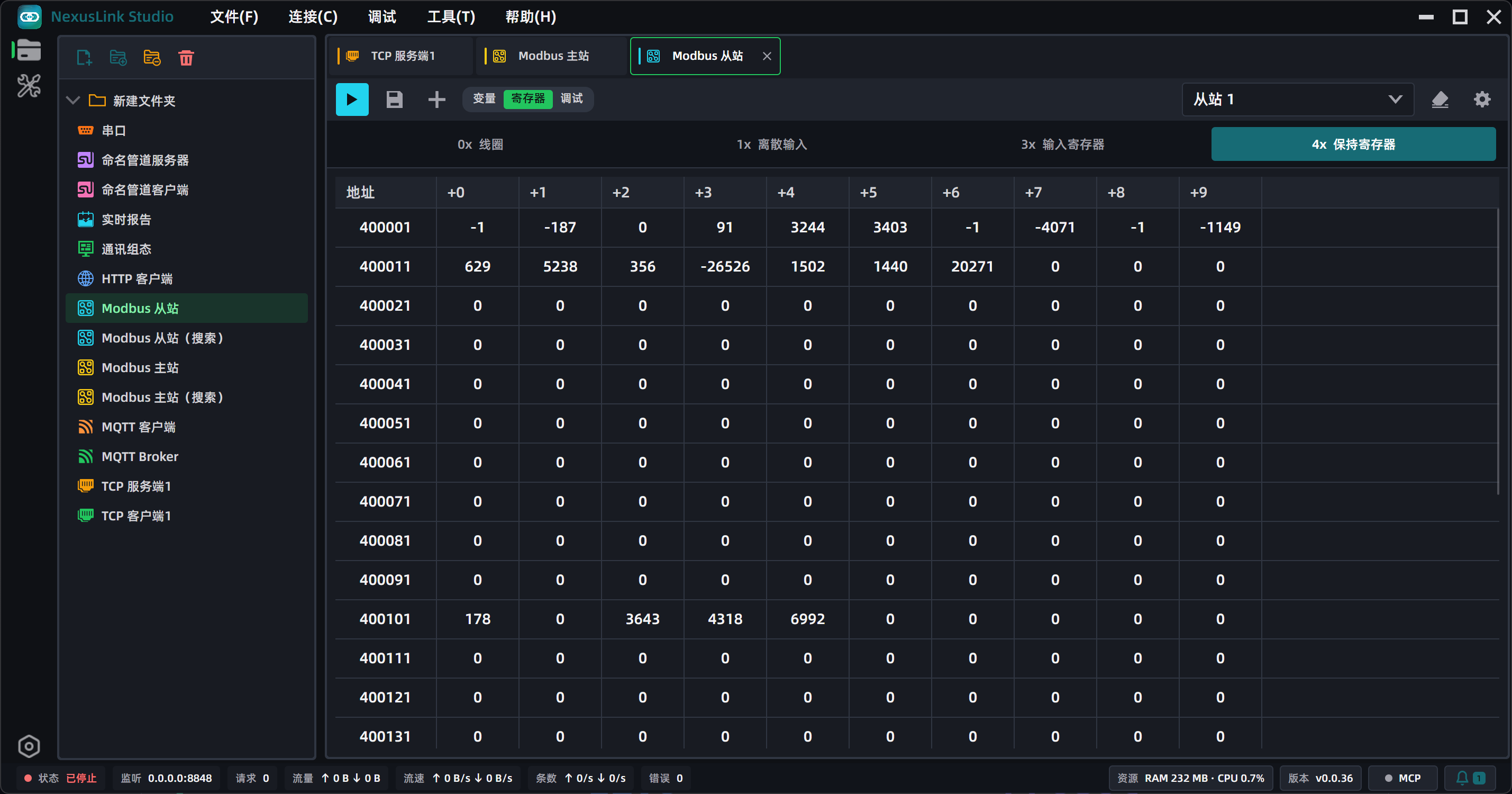Click the 版本 v0.0.36 status item
The image size is (1512, 794).
tap(1320, 778)
